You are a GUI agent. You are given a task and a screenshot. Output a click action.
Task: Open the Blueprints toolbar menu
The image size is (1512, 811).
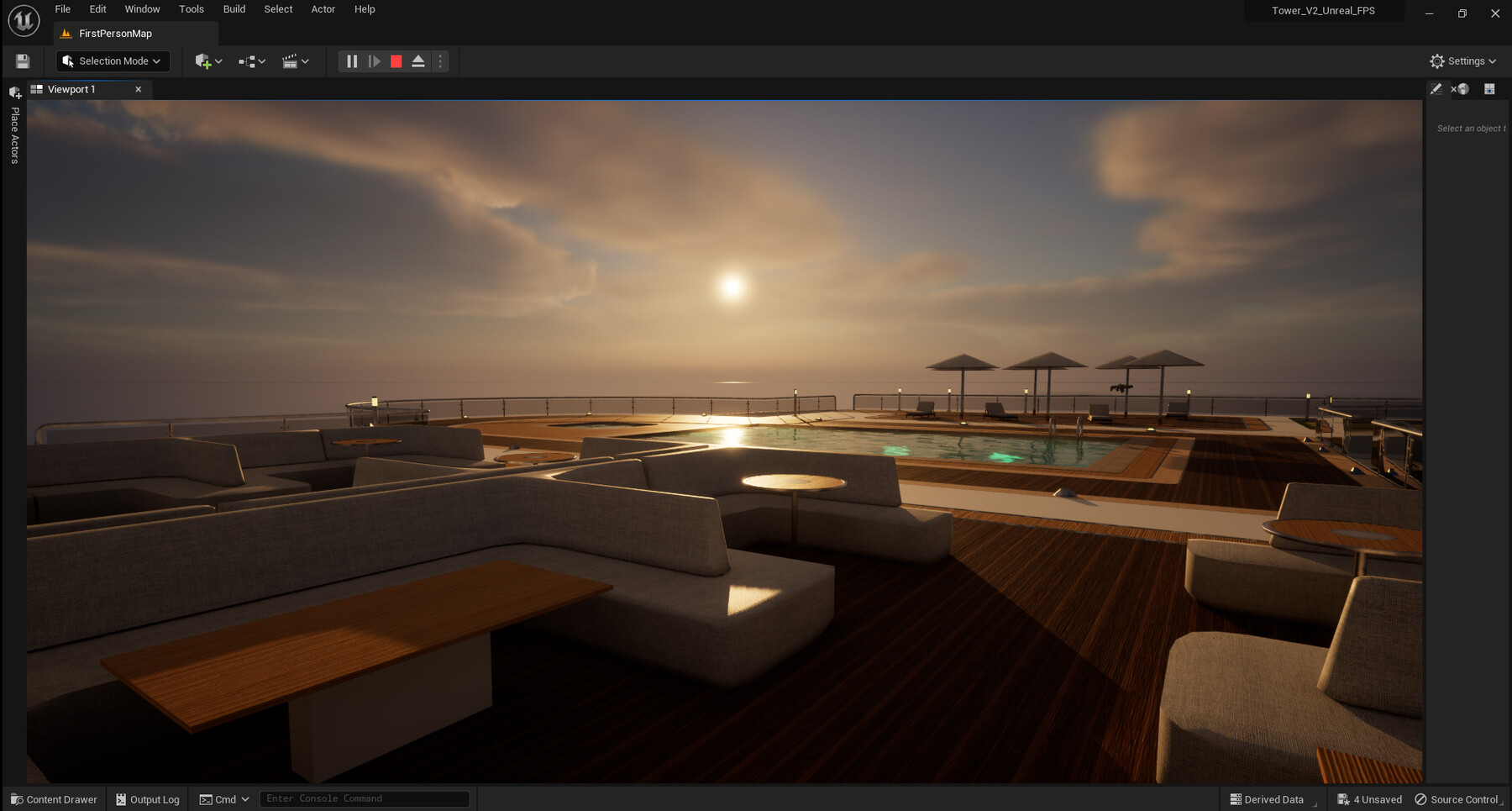tap(251, 61)
